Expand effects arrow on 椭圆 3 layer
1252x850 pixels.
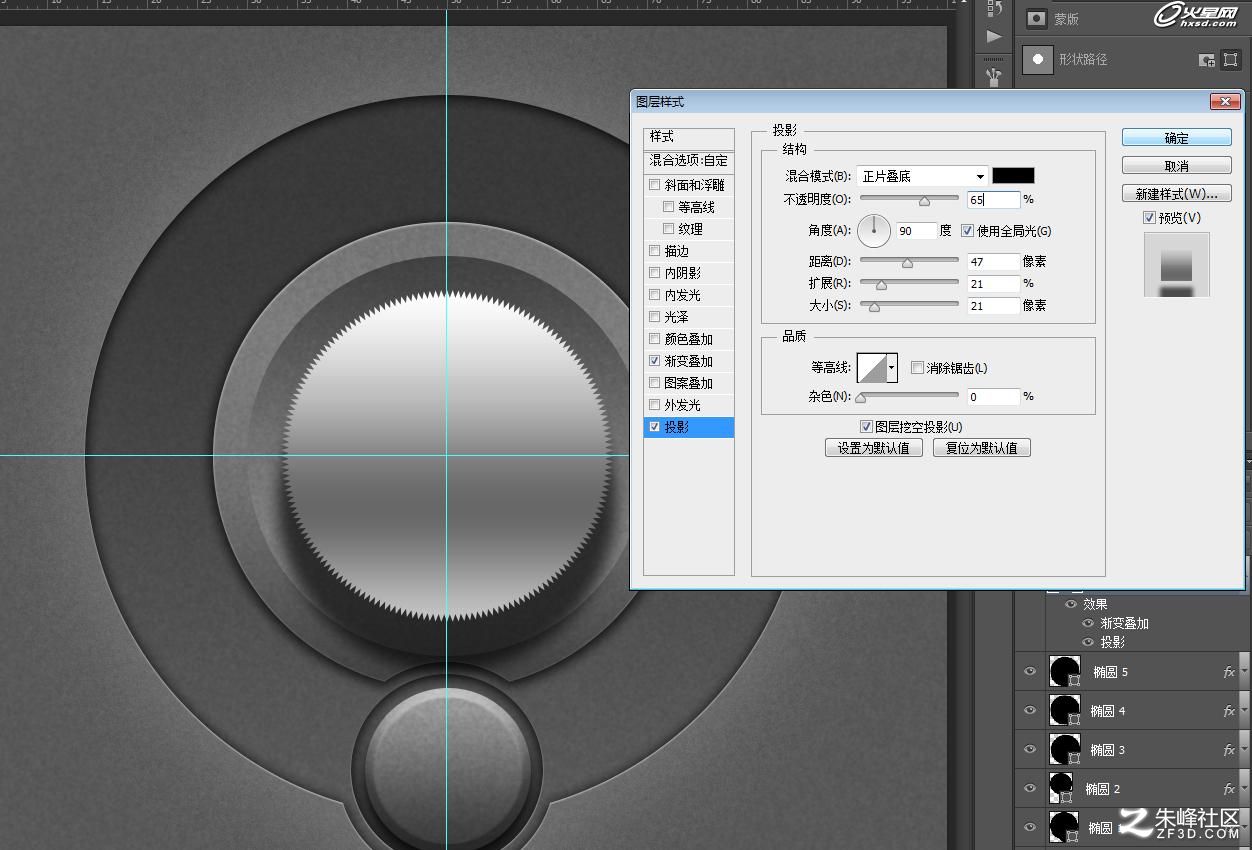1243,750
